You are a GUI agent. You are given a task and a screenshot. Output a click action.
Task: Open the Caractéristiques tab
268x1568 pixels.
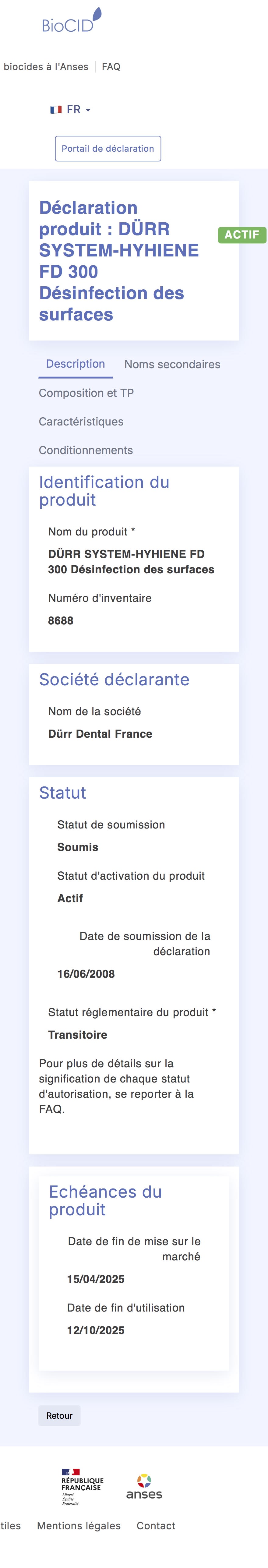click(x=81, y=422)
